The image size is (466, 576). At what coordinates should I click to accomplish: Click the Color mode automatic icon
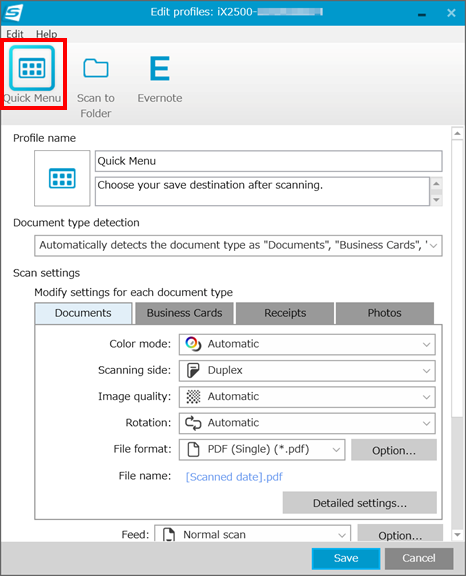click(x=193, y=344)
